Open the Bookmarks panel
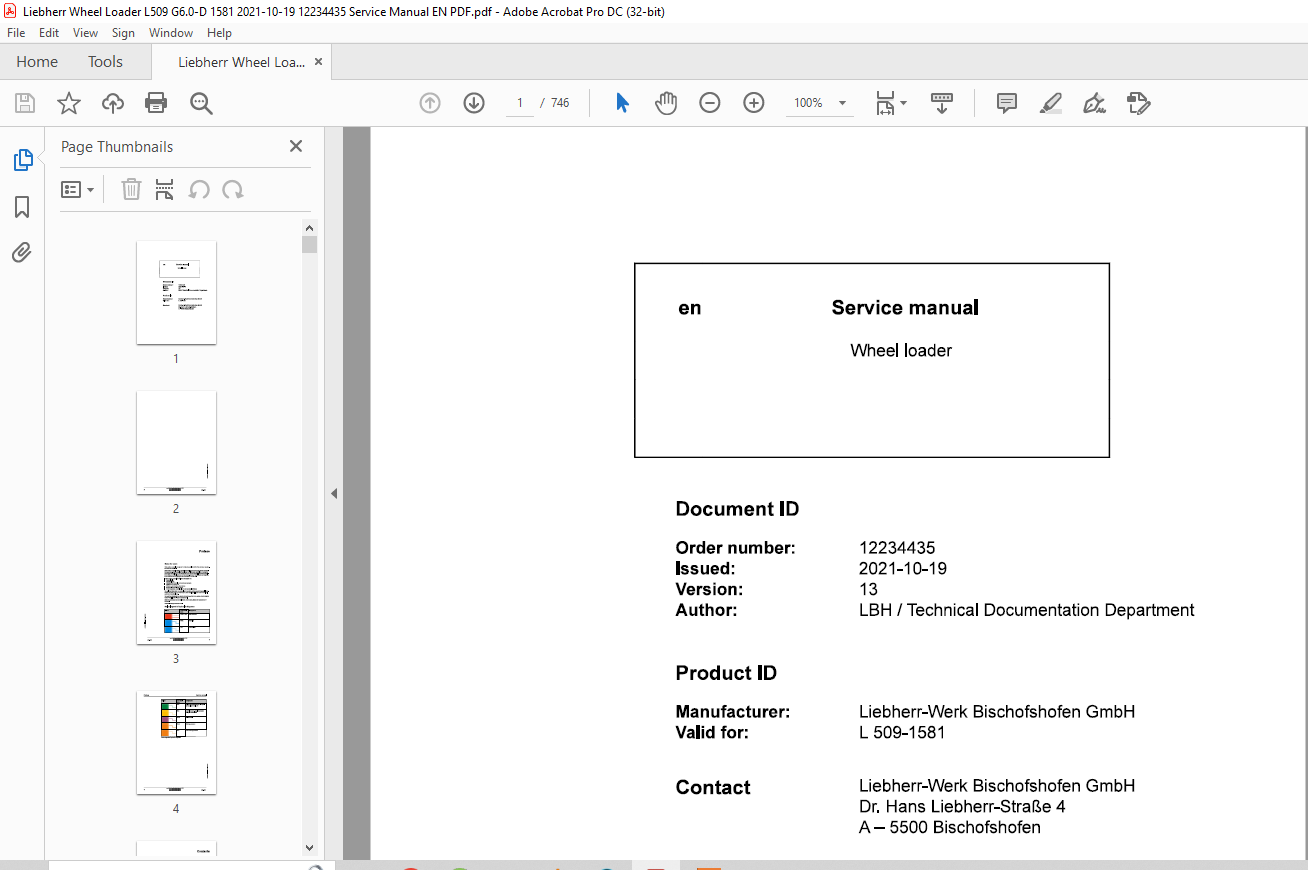Screen dimensions: 1308x870 22,207
